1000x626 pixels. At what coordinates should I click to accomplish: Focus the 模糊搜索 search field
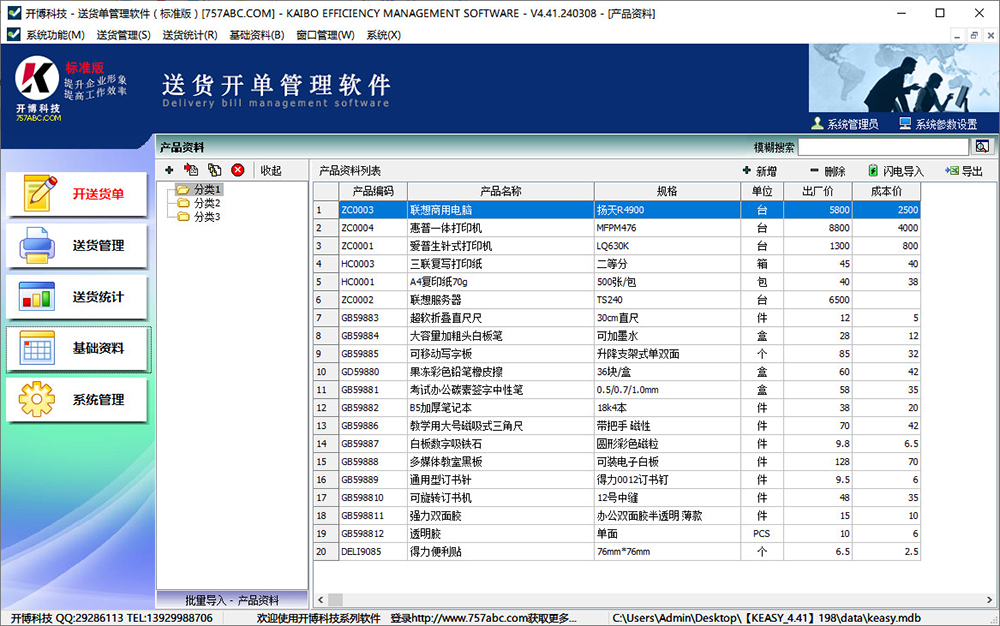pyautogui.click(x=883, y=147)
